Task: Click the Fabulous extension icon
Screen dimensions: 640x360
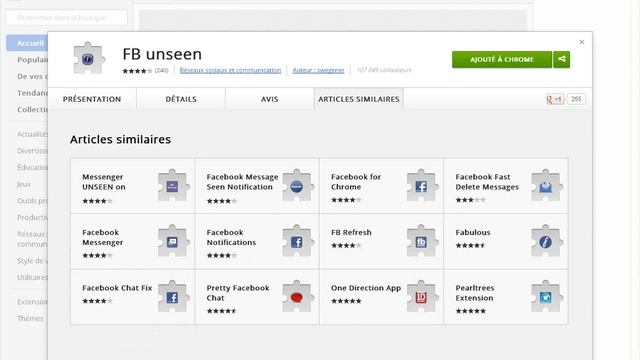Action: pos(547,241)
